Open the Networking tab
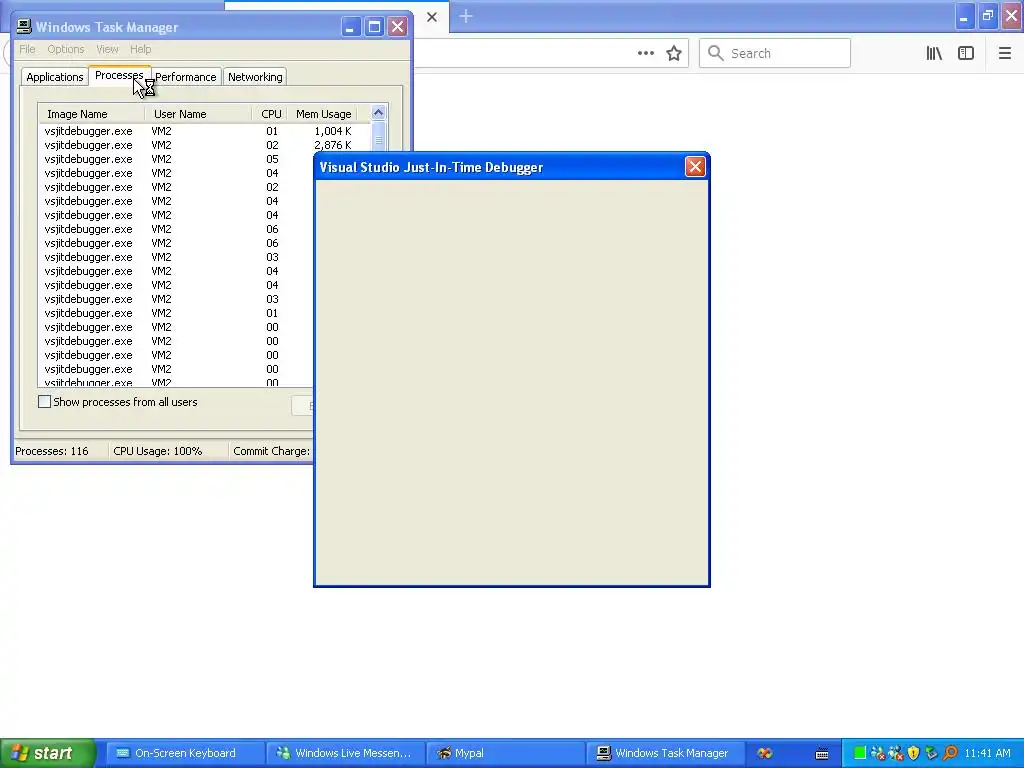Image resolution: width=1024 pixels, height=768 pixels. point(255,77)
